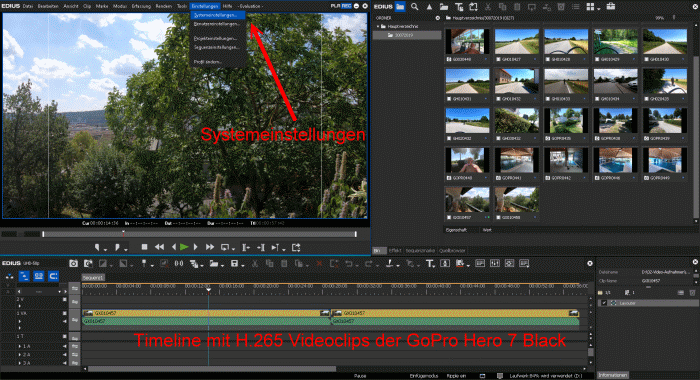Play the video with green play button
This screenshot has width=700, height=380.
(184, 247)
